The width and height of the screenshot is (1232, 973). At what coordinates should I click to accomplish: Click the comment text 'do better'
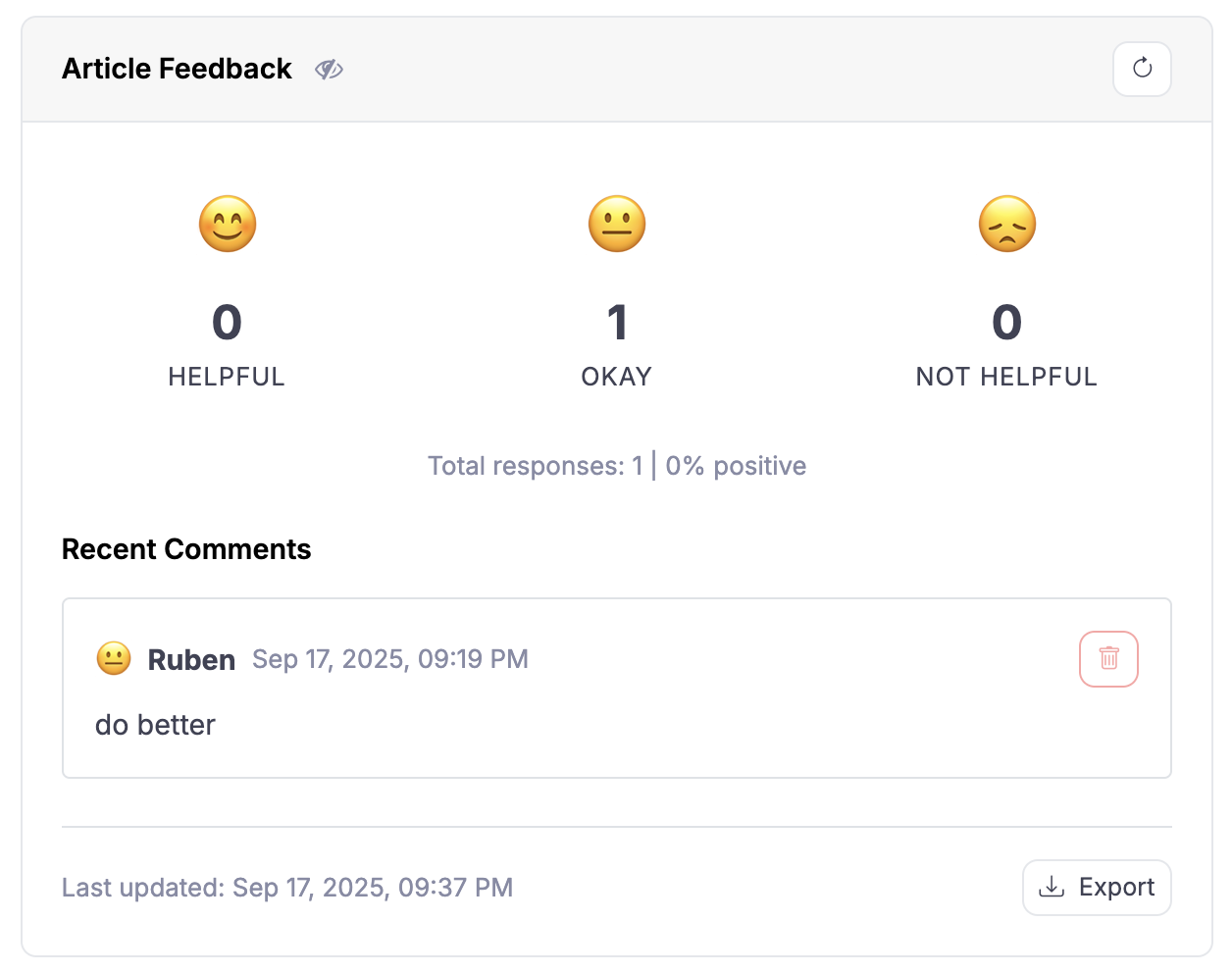[155, 725]
